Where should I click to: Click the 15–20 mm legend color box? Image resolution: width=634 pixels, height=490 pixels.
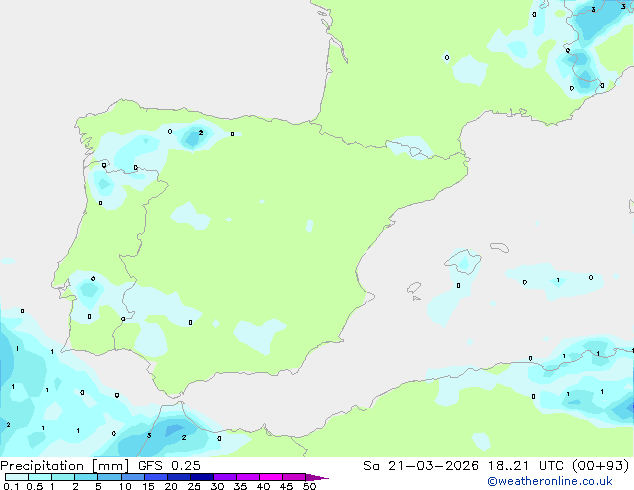coord(155,477)
